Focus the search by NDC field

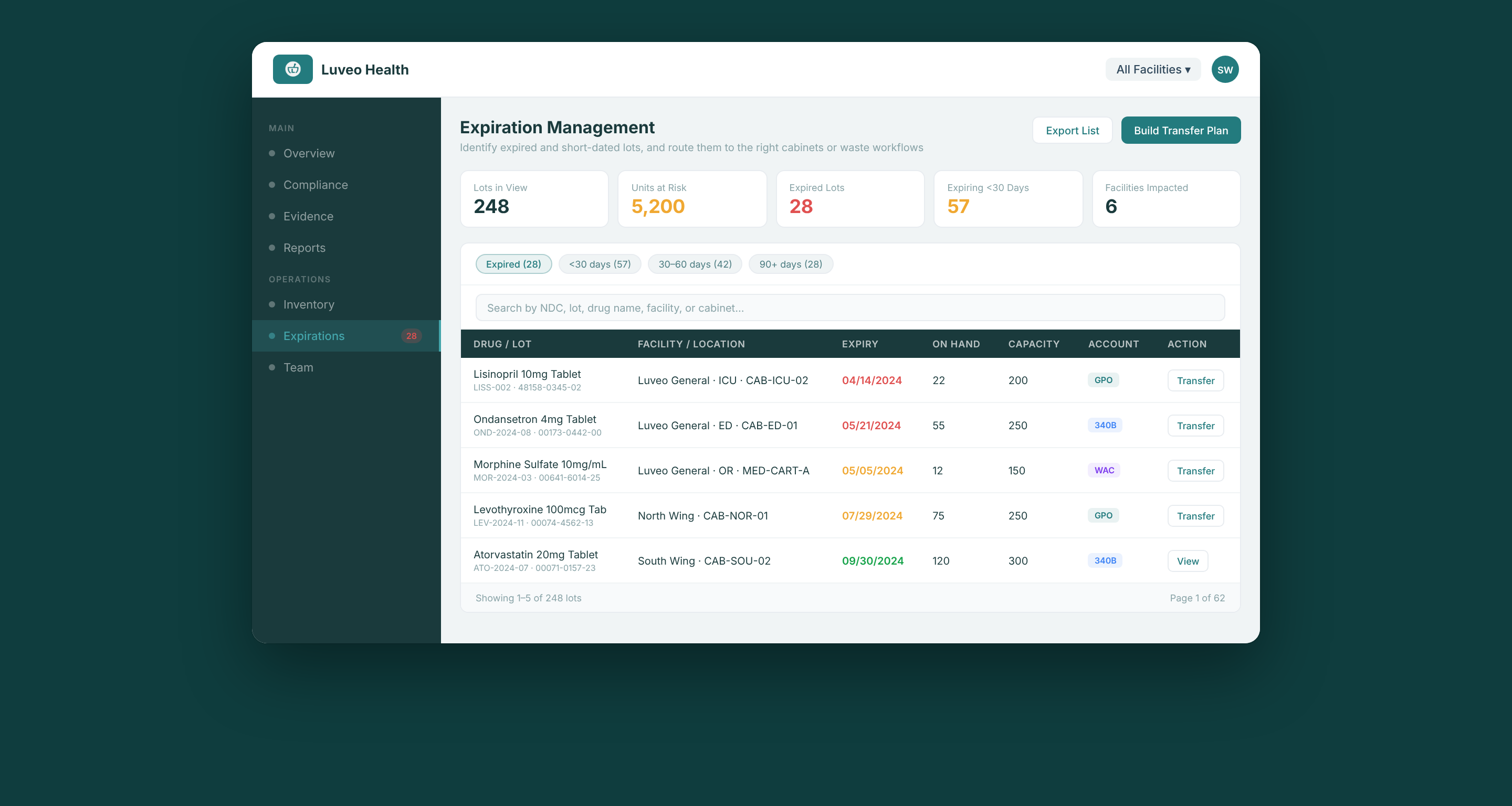tap(850, 308)
